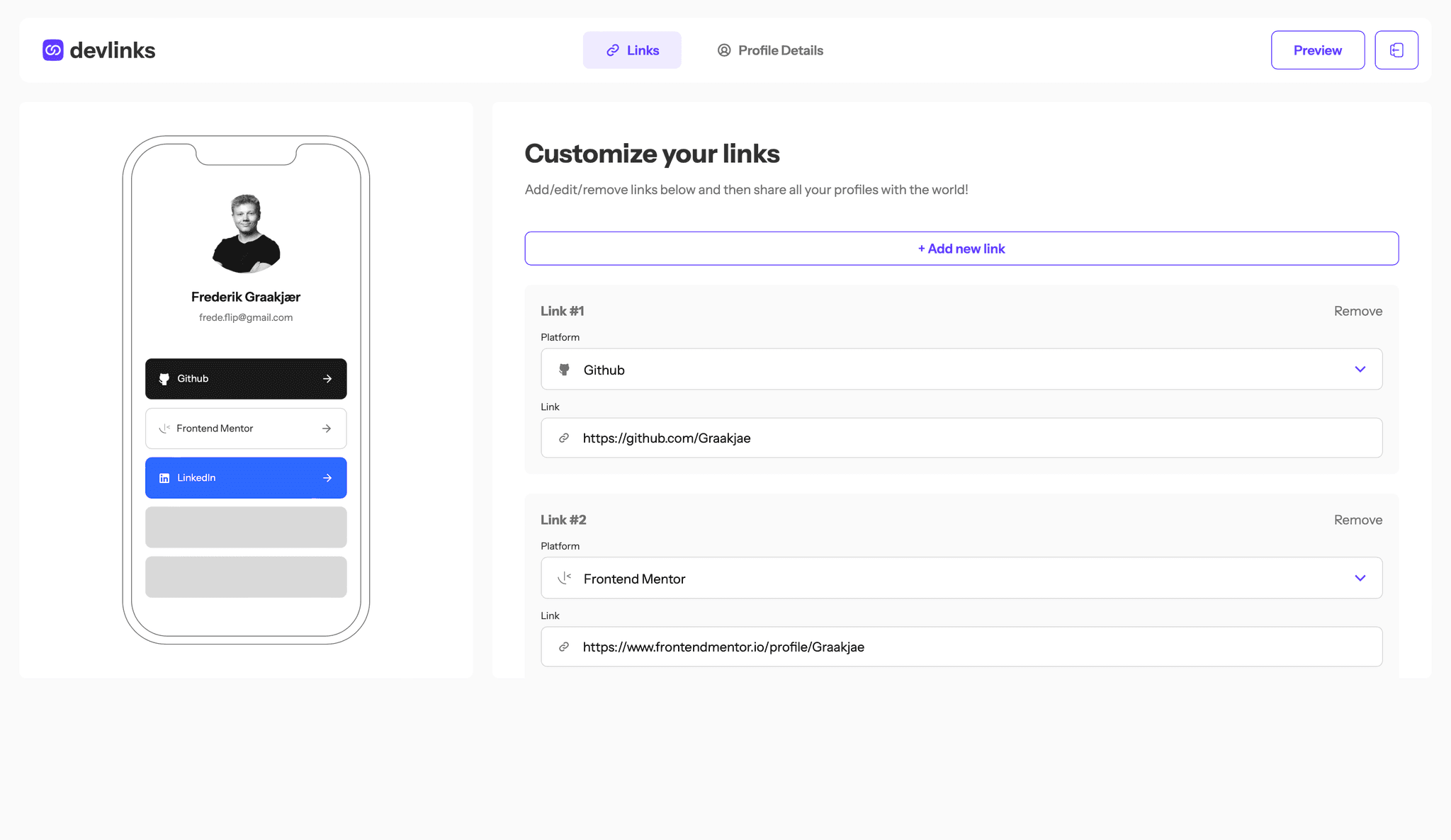Click the copy/share icon in top right header
This screenshot has height=840, width=1451.
tap(1397, 50)
